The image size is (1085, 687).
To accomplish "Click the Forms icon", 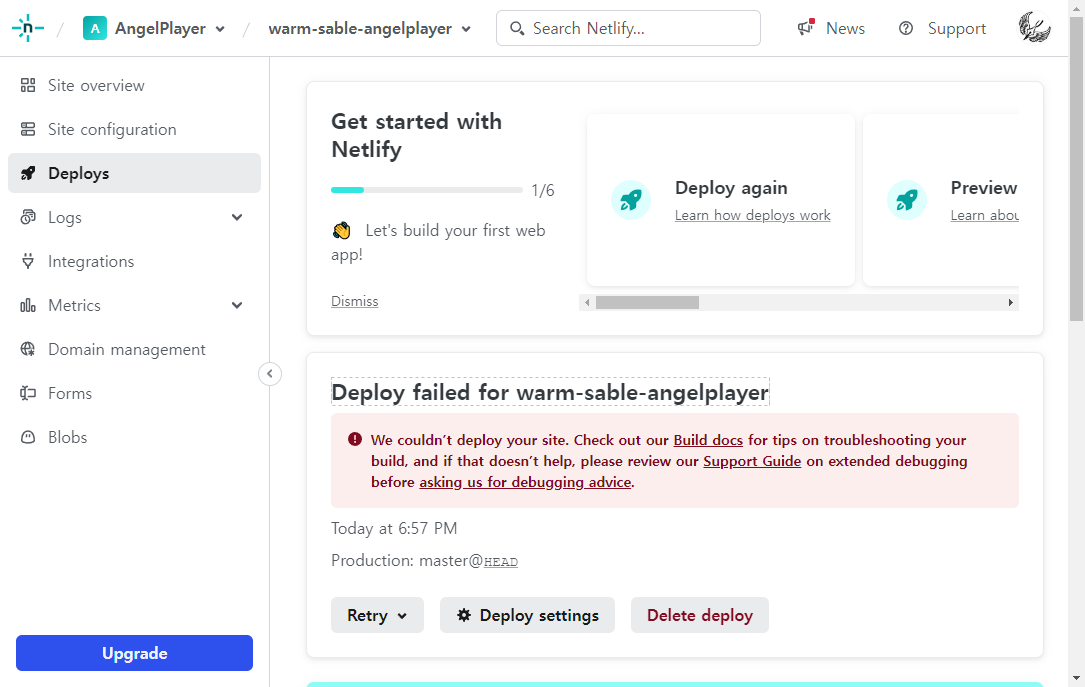I will click(28, 393).
